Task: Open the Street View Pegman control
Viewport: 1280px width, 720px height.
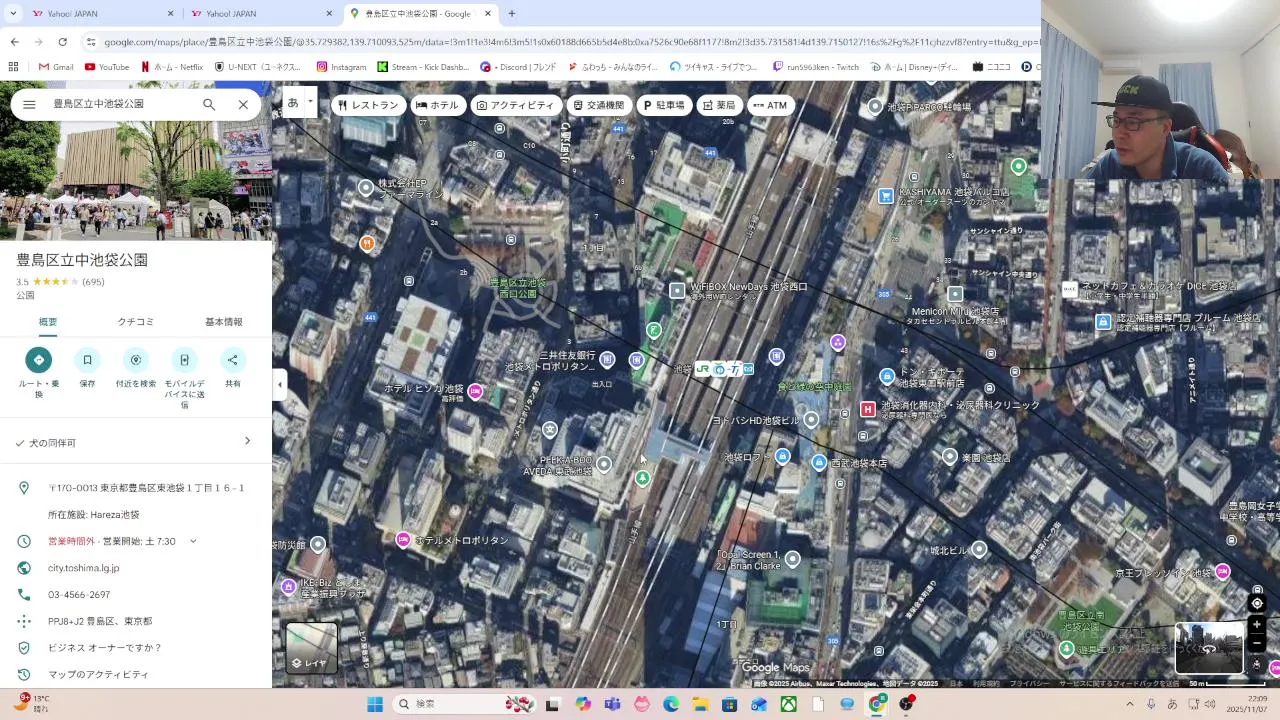Action: coord(1257,664)
